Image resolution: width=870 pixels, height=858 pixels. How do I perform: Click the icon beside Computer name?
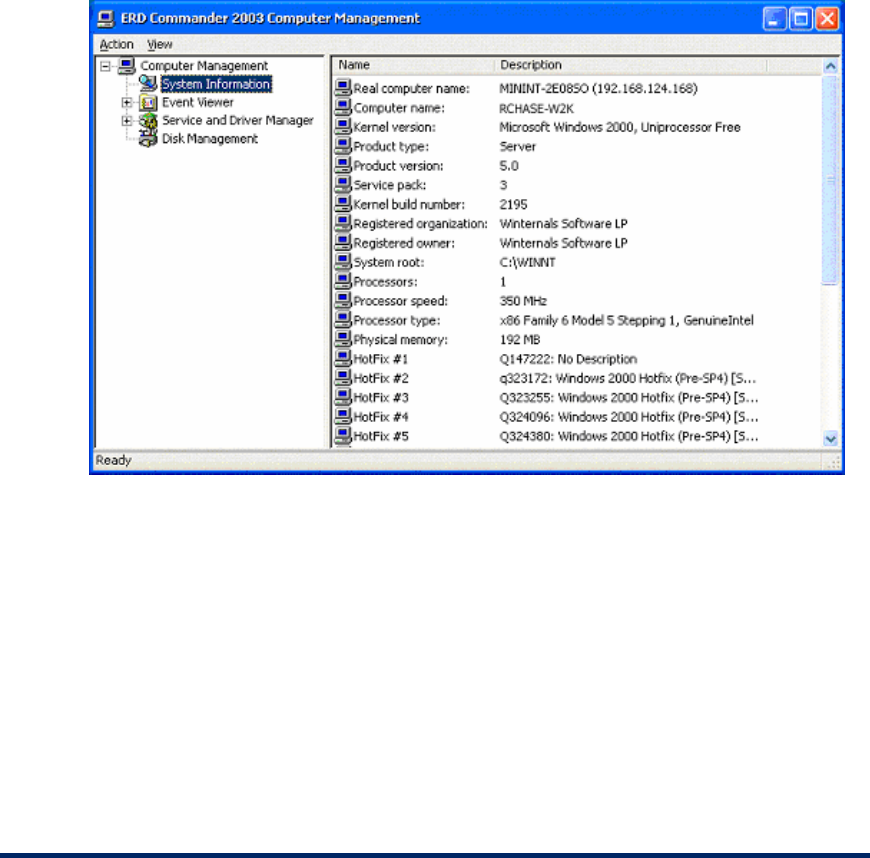point(343,107)
